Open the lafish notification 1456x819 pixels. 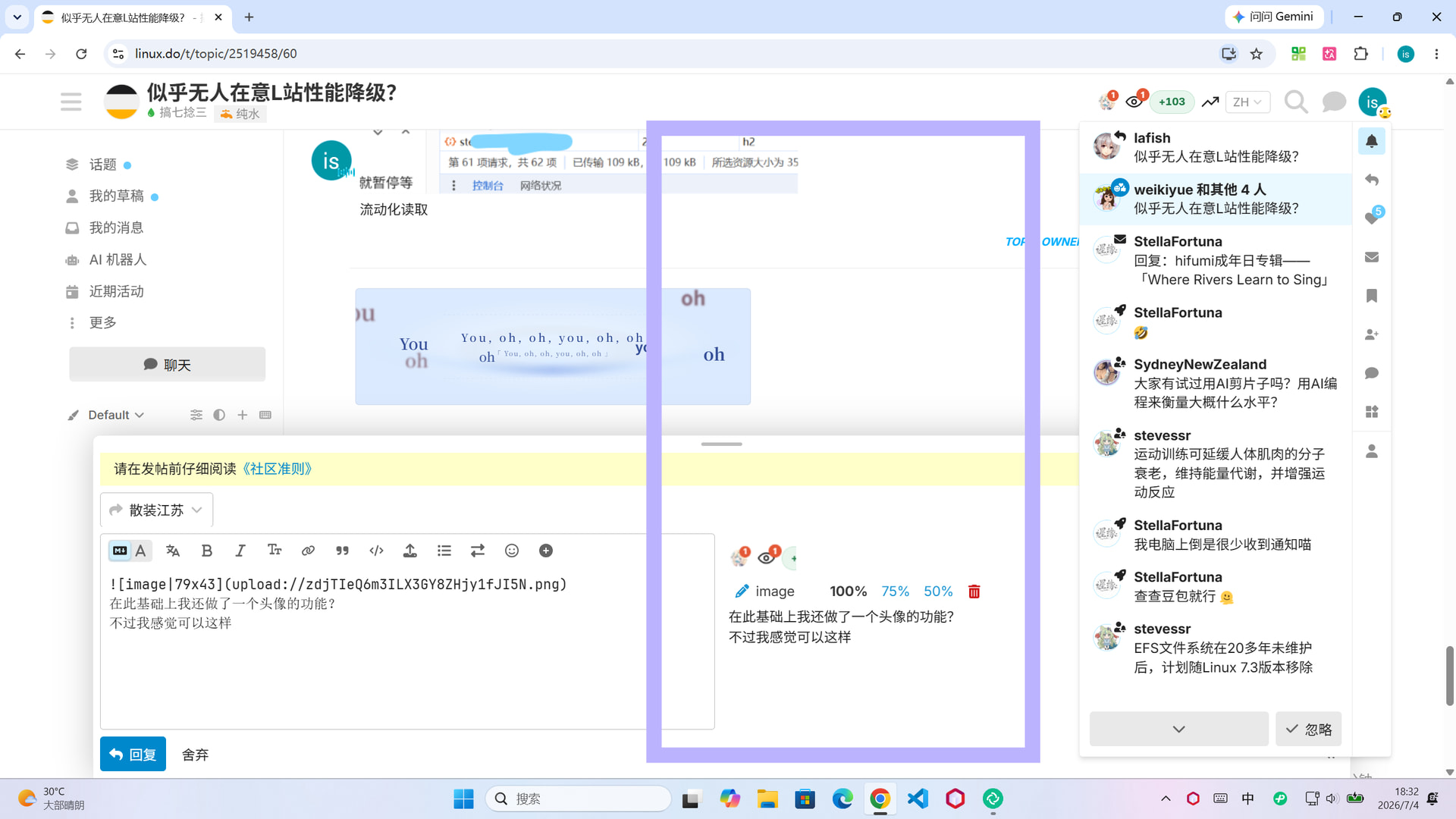tap(1216, 147)
